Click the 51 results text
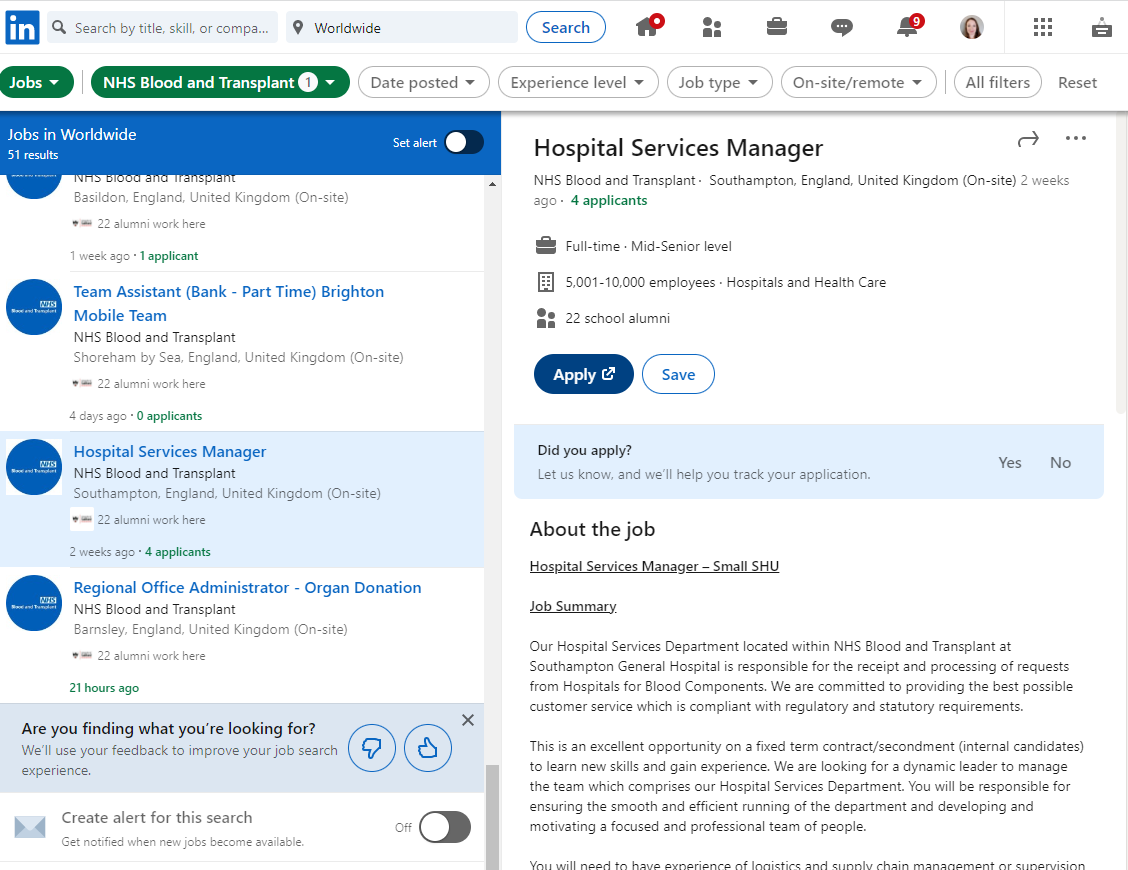 pos(33,155)
